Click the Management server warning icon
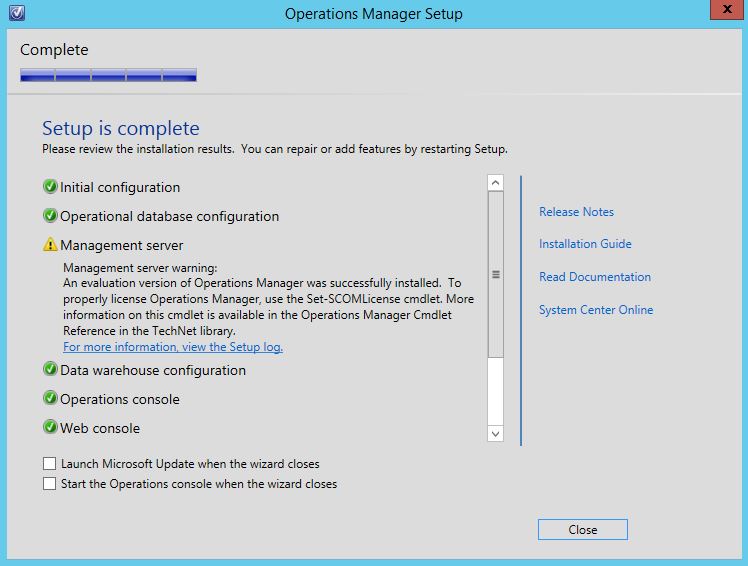The image size is (748, 566). [x=50, y=245]
